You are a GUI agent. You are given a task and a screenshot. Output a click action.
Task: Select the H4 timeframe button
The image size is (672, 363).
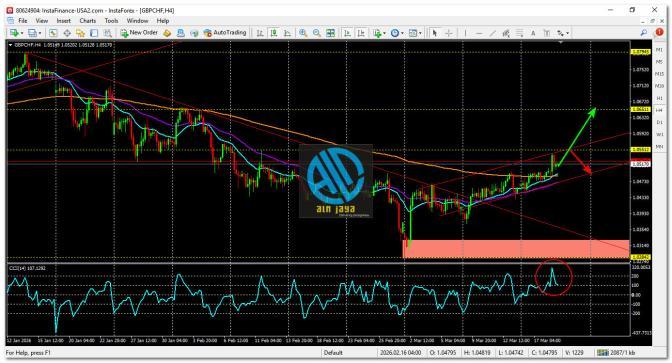pos(659,110)
